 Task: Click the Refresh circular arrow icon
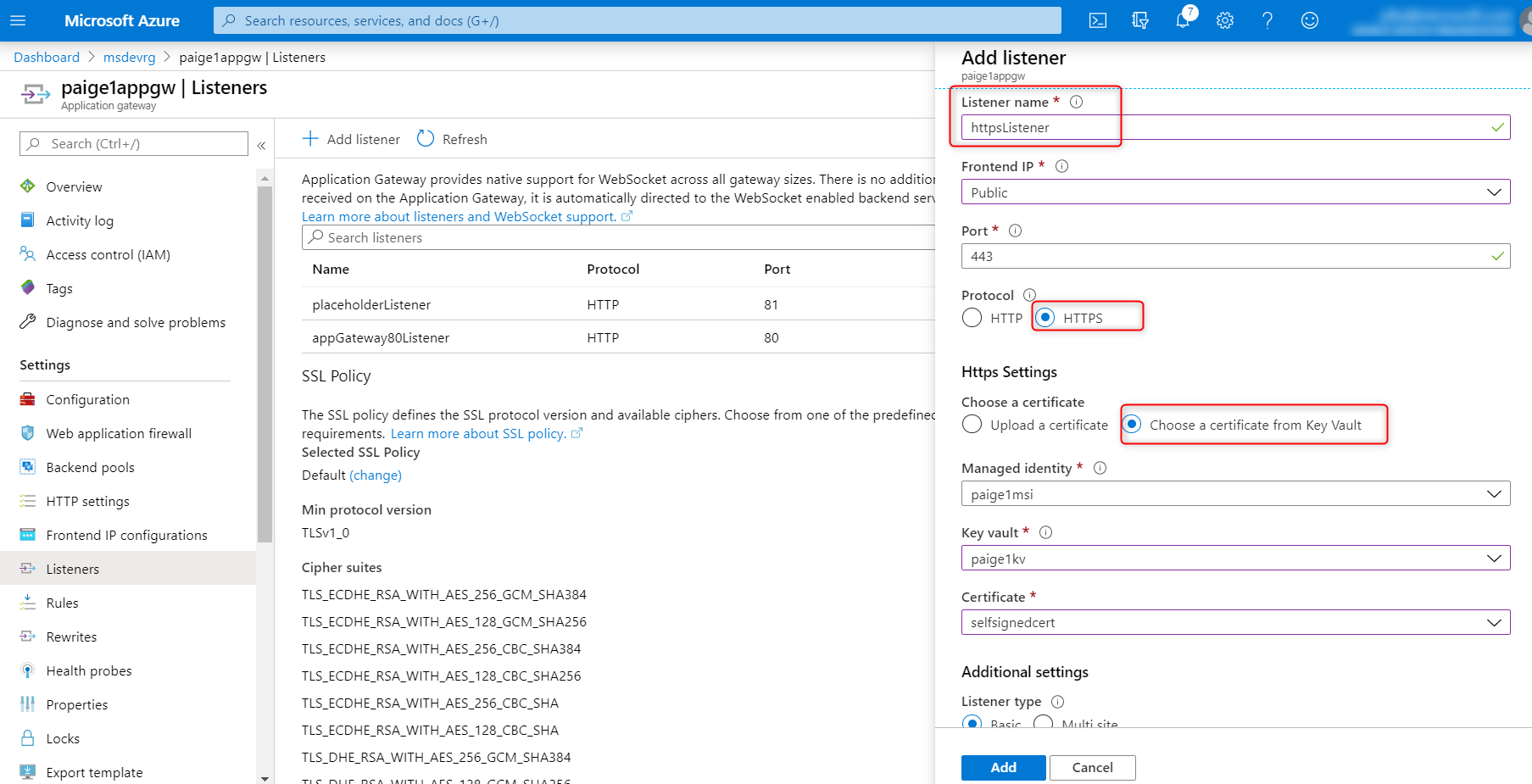coord(426,138)
